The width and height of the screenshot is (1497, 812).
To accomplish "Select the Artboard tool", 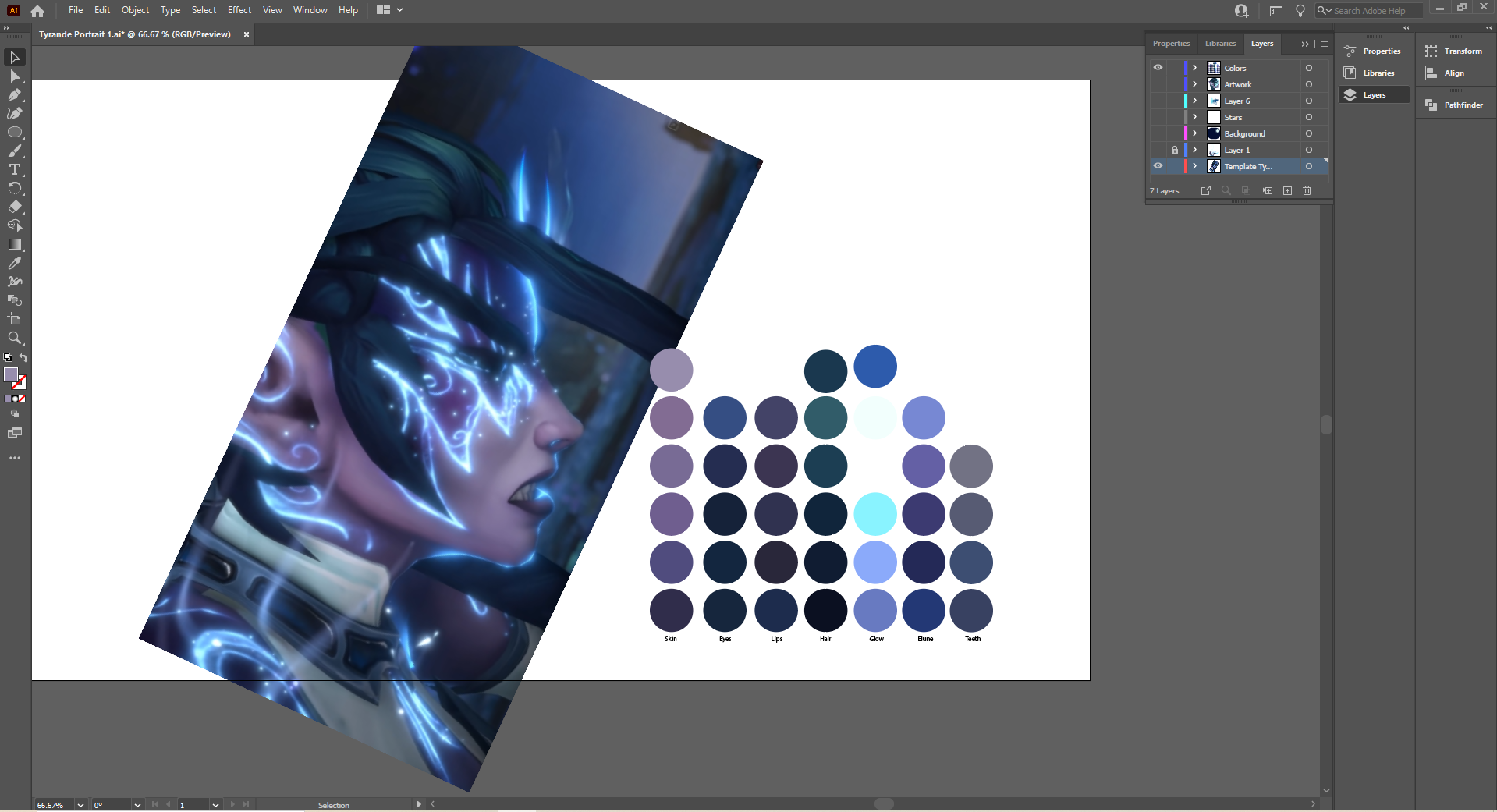I will pos(15,320).
